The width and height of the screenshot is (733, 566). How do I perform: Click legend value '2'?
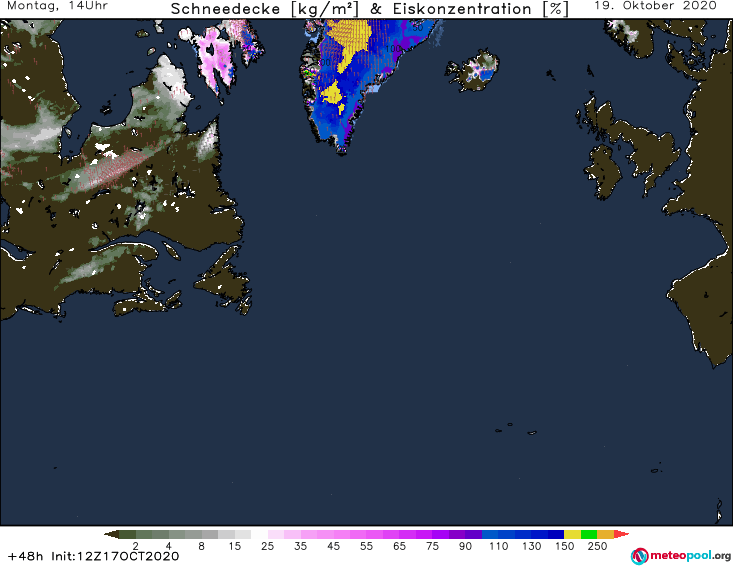136,546
